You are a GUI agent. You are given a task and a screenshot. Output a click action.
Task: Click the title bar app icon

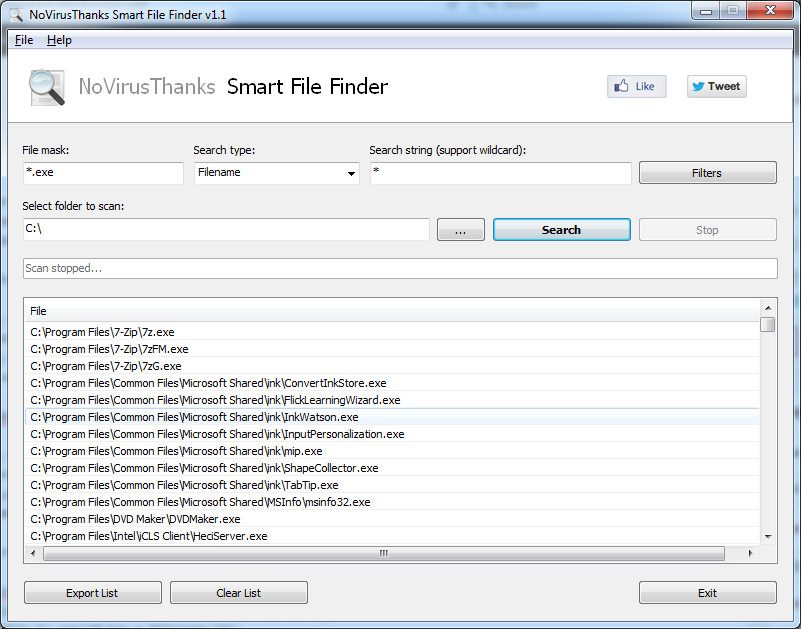pyautogui.click(x=16, y=14)
